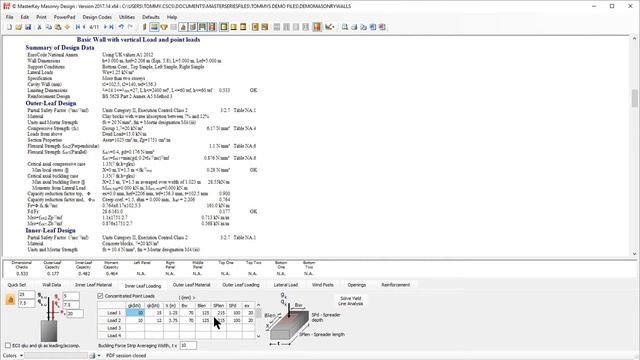Click the orange diamond icon after Paste
Screen dimensions: 640x360
pyautogui.click(x=67, y=27)
